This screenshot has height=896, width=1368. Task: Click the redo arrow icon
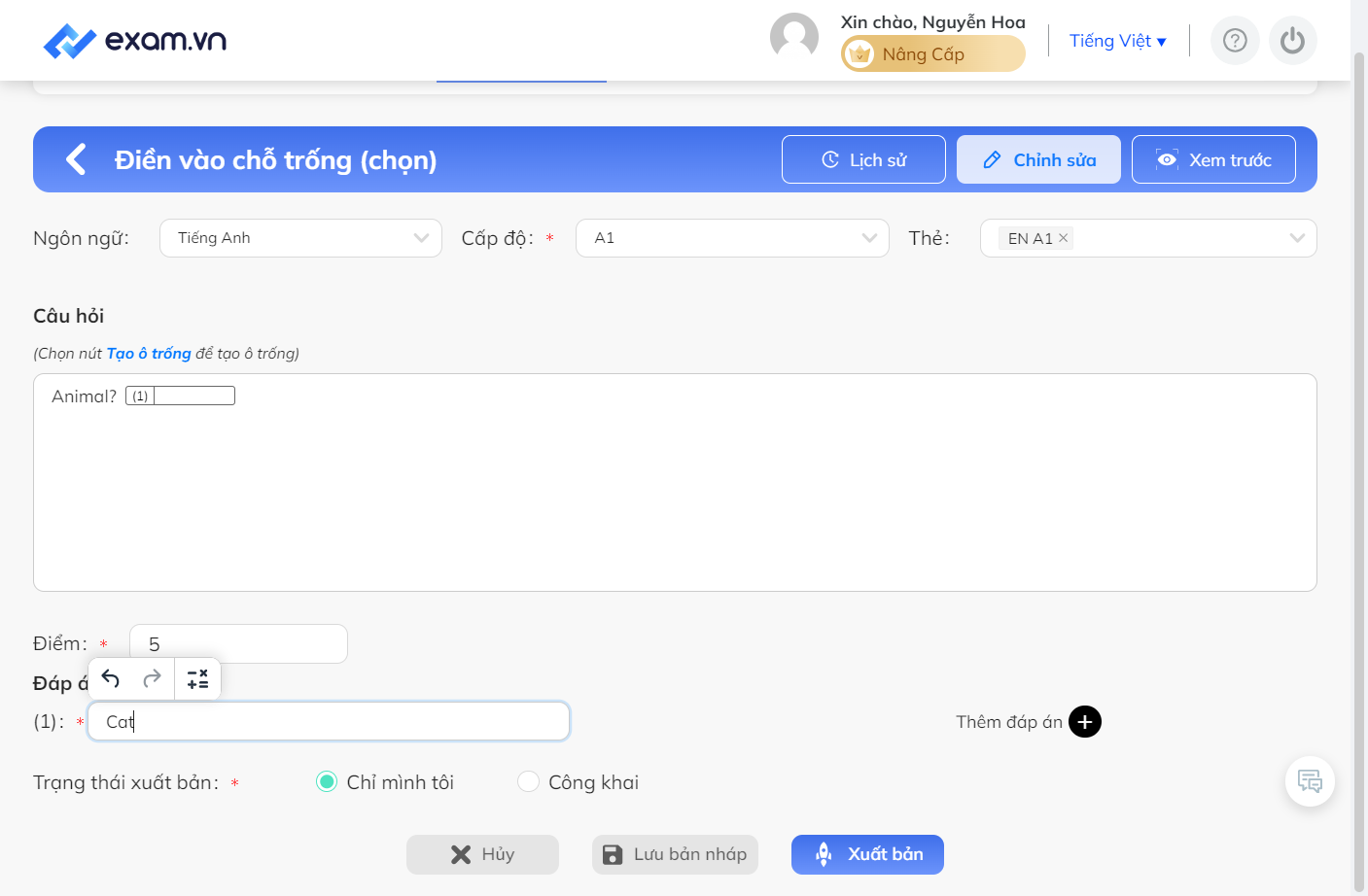coord(153,678)
